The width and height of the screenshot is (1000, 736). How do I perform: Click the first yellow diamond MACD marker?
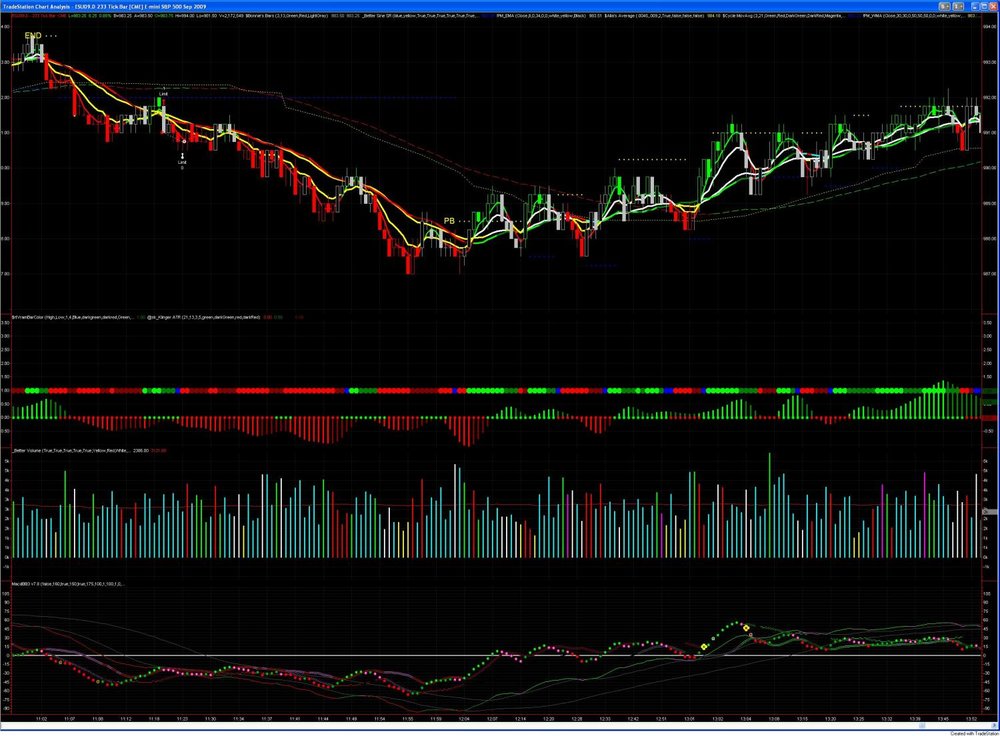click(x=704, y=647)
